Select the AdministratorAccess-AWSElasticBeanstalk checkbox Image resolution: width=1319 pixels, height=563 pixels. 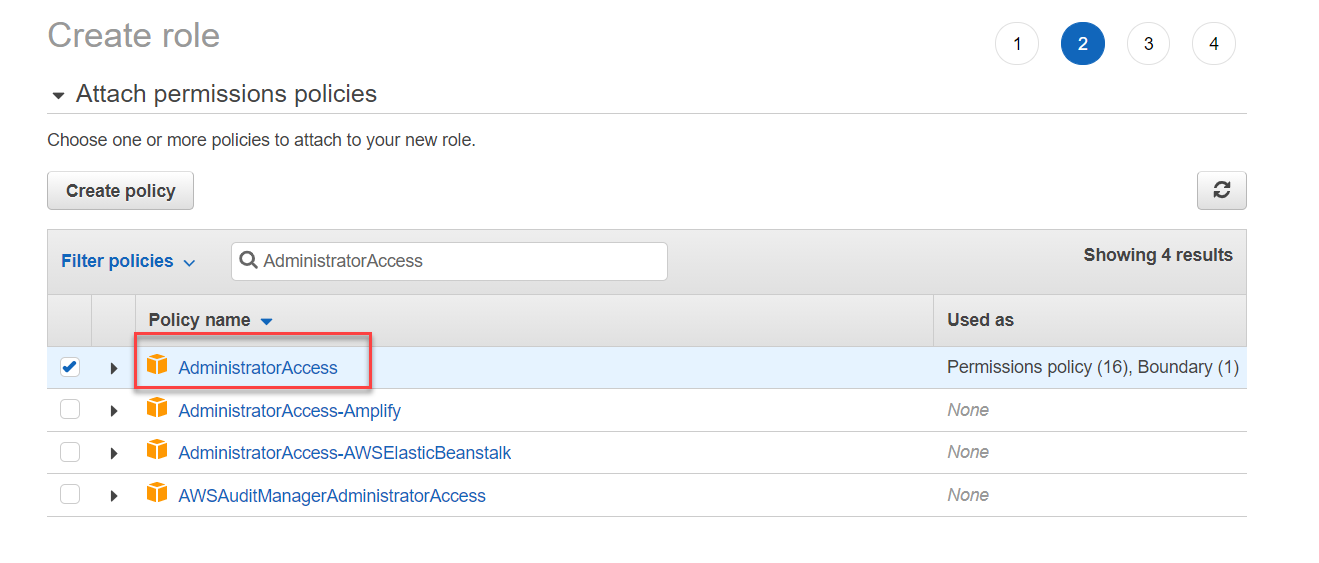69,452
